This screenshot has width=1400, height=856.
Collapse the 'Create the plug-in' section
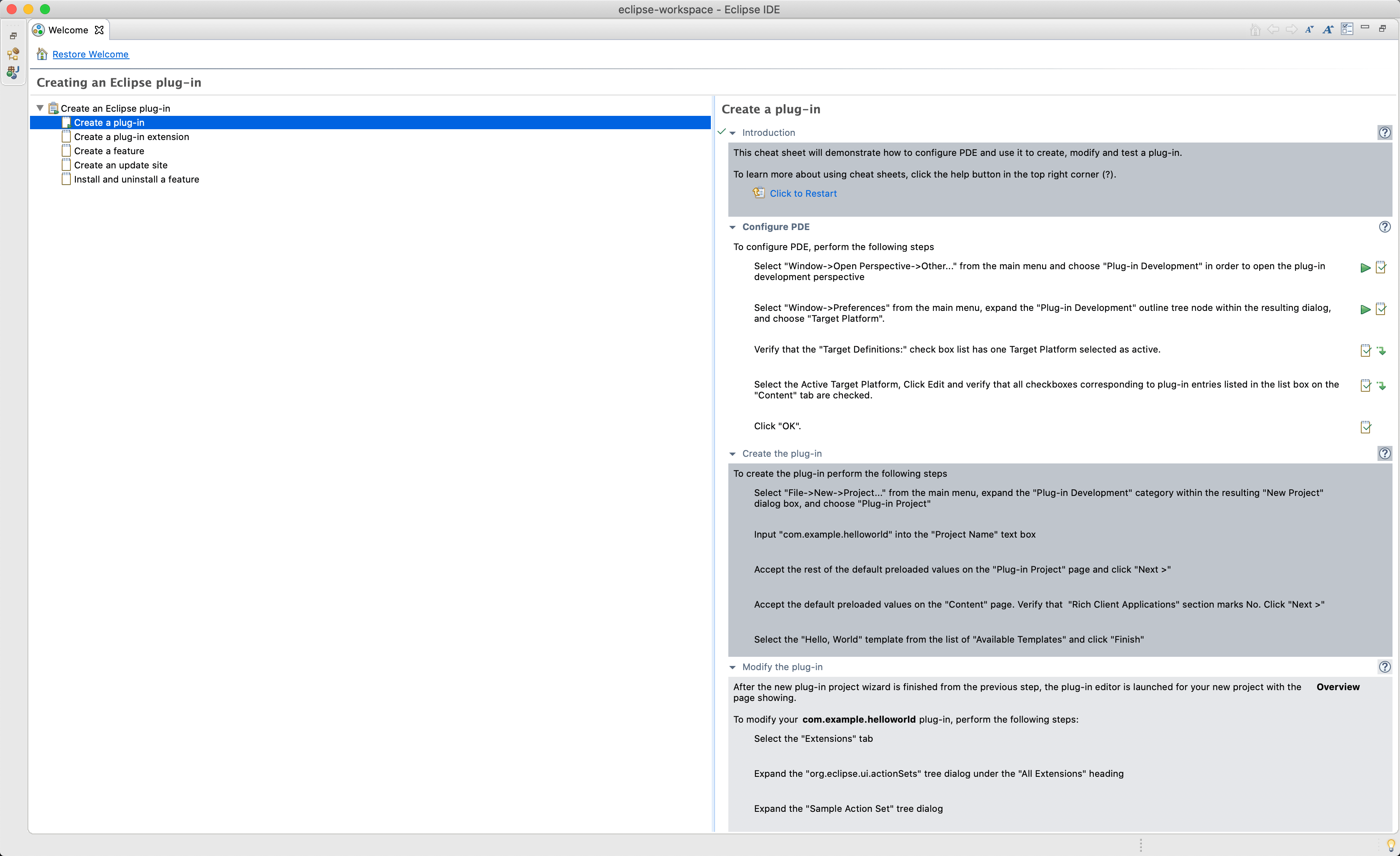(x=732, y=454)
